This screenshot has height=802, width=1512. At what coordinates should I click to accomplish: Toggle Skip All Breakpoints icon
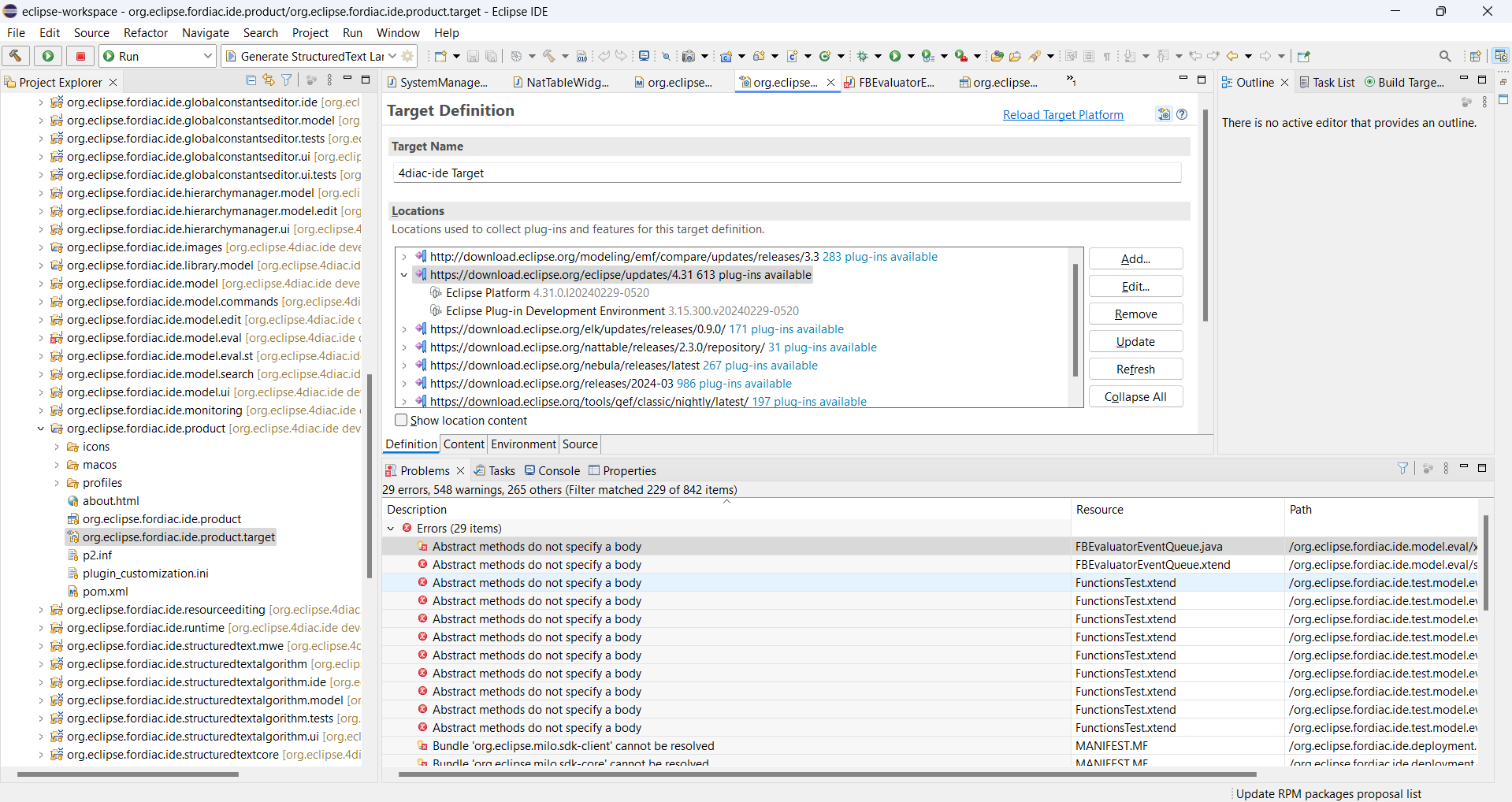coord(666,56)
